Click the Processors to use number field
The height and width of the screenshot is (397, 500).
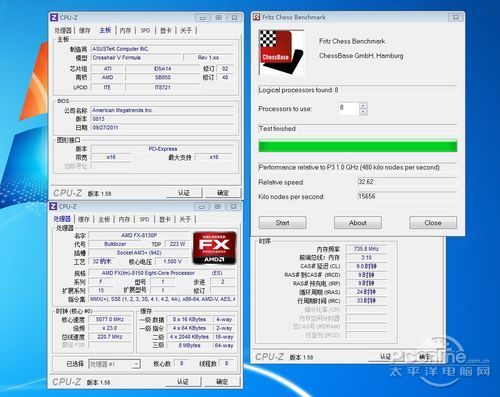pyautogui.click(x=349, y=108)
